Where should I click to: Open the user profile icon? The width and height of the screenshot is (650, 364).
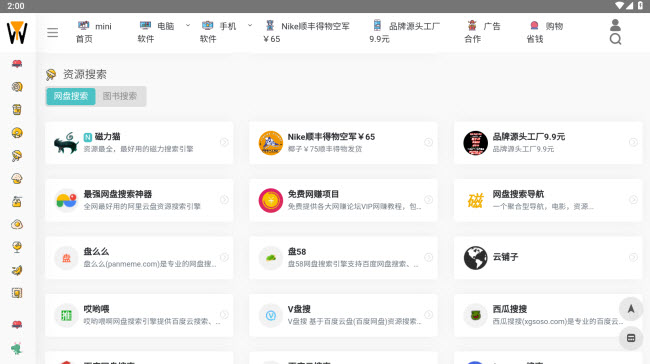[x=615, y=25]
